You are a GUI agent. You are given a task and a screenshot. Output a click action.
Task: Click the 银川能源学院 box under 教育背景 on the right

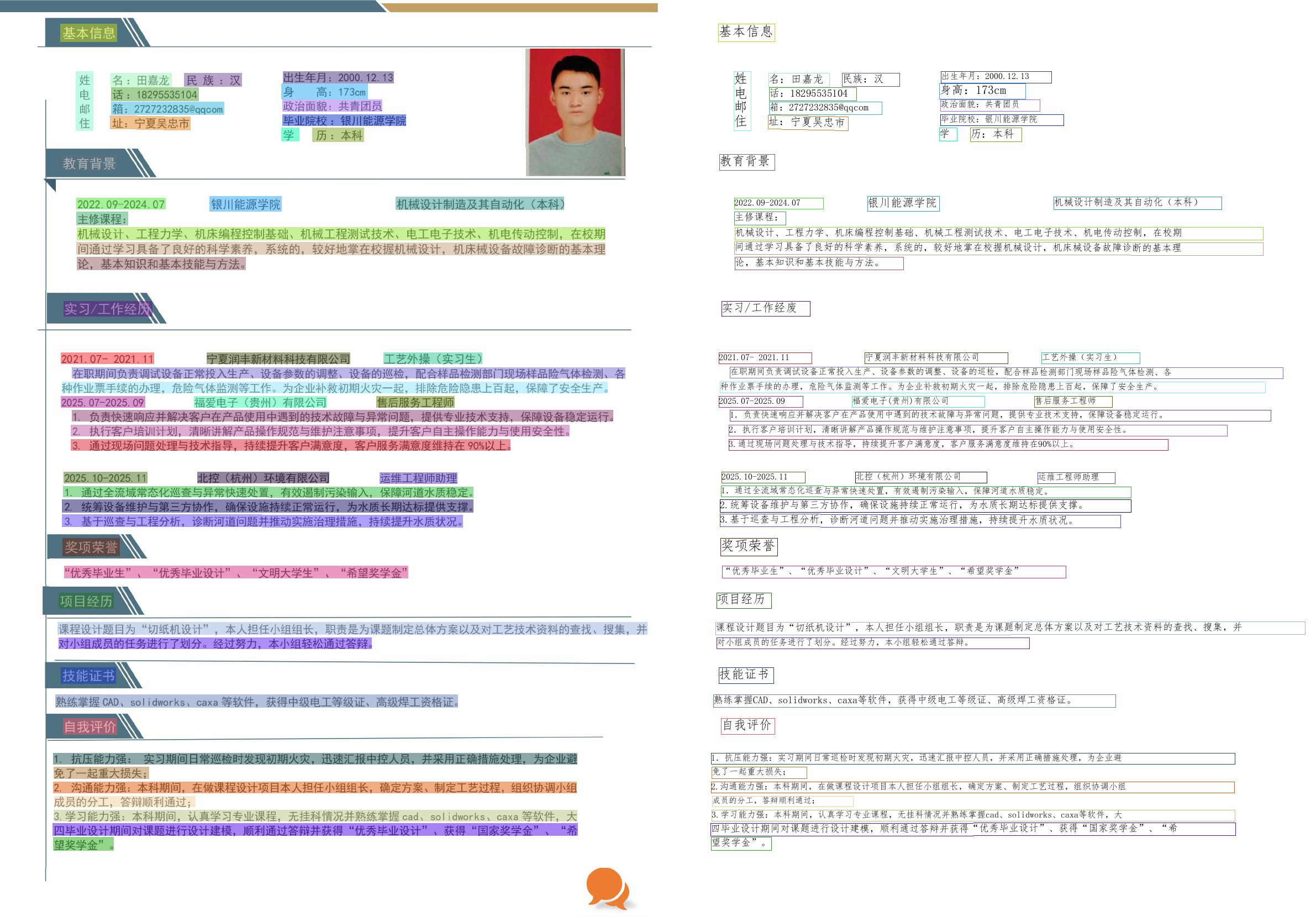pyautogui.click(x=902, y=203)
